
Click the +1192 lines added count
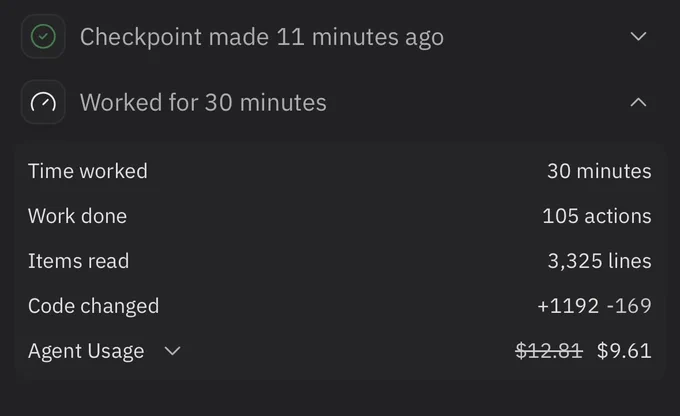click(568, 306)
